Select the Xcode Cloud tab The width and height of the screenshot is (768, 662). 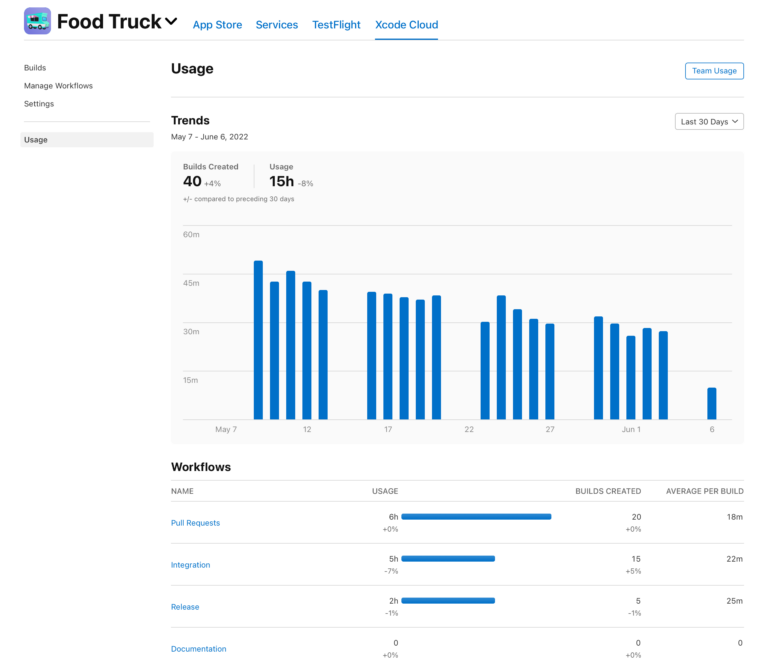(406, 25)
